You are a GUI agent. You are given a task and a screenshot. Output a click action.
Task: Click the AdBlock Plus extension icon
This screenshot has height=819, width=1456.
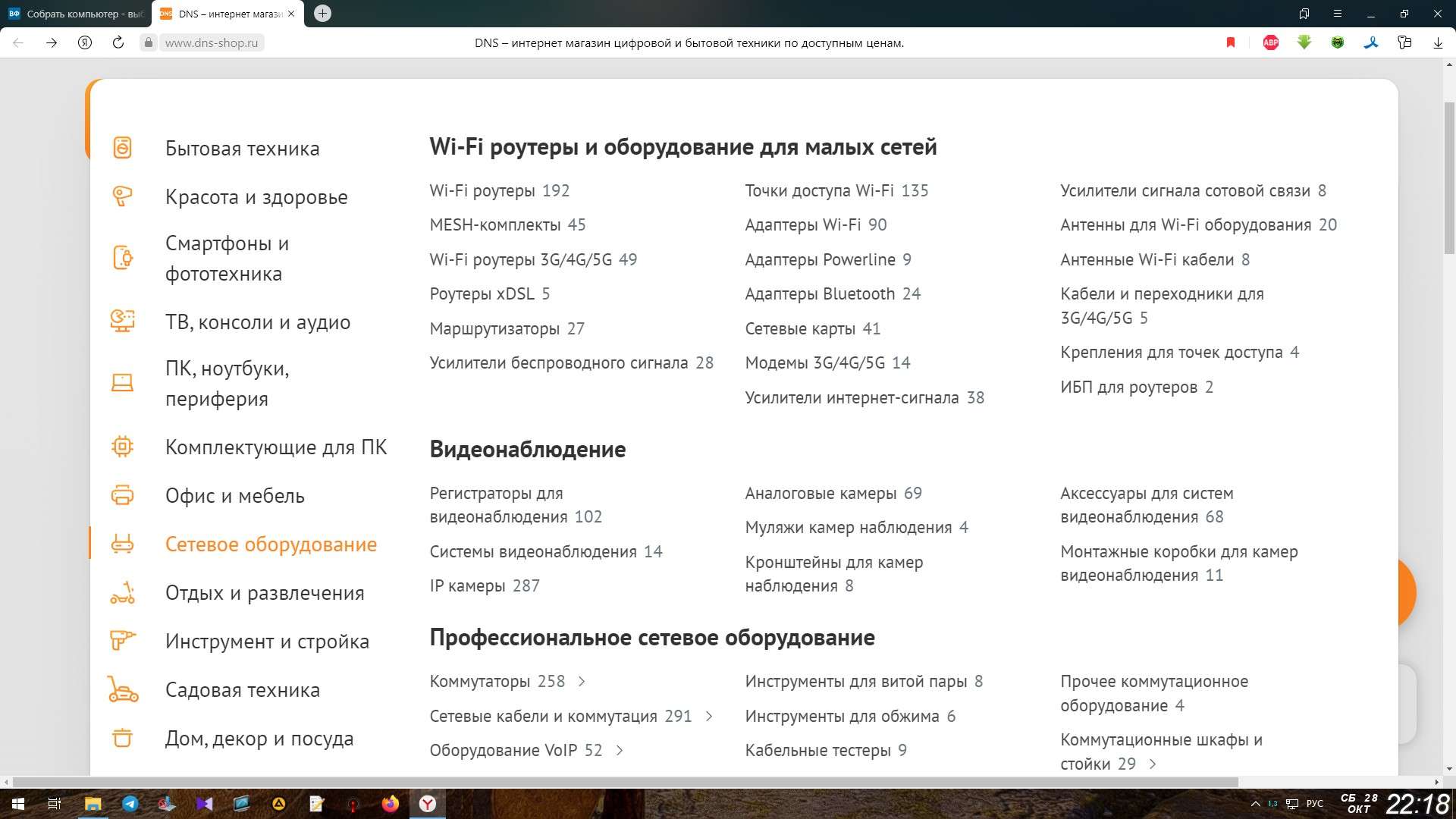coord(1271,43)
